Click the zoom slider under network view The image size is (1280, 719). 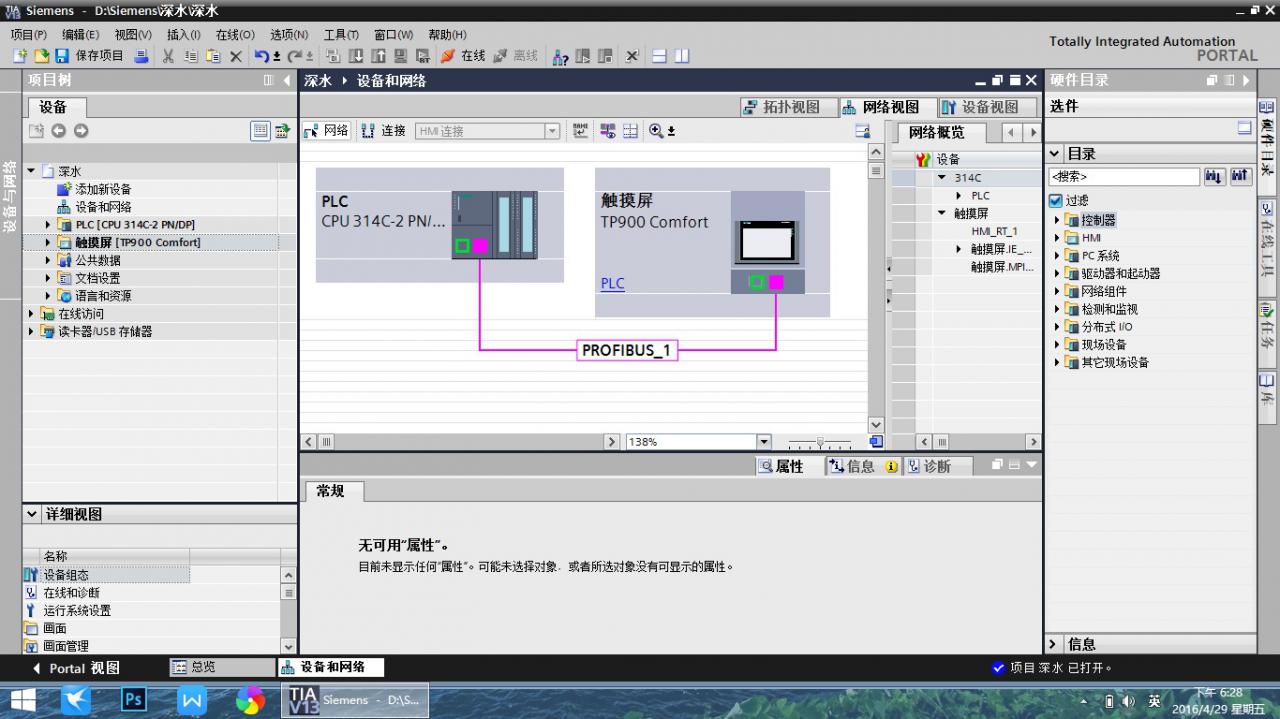click(x=819, y=441)
